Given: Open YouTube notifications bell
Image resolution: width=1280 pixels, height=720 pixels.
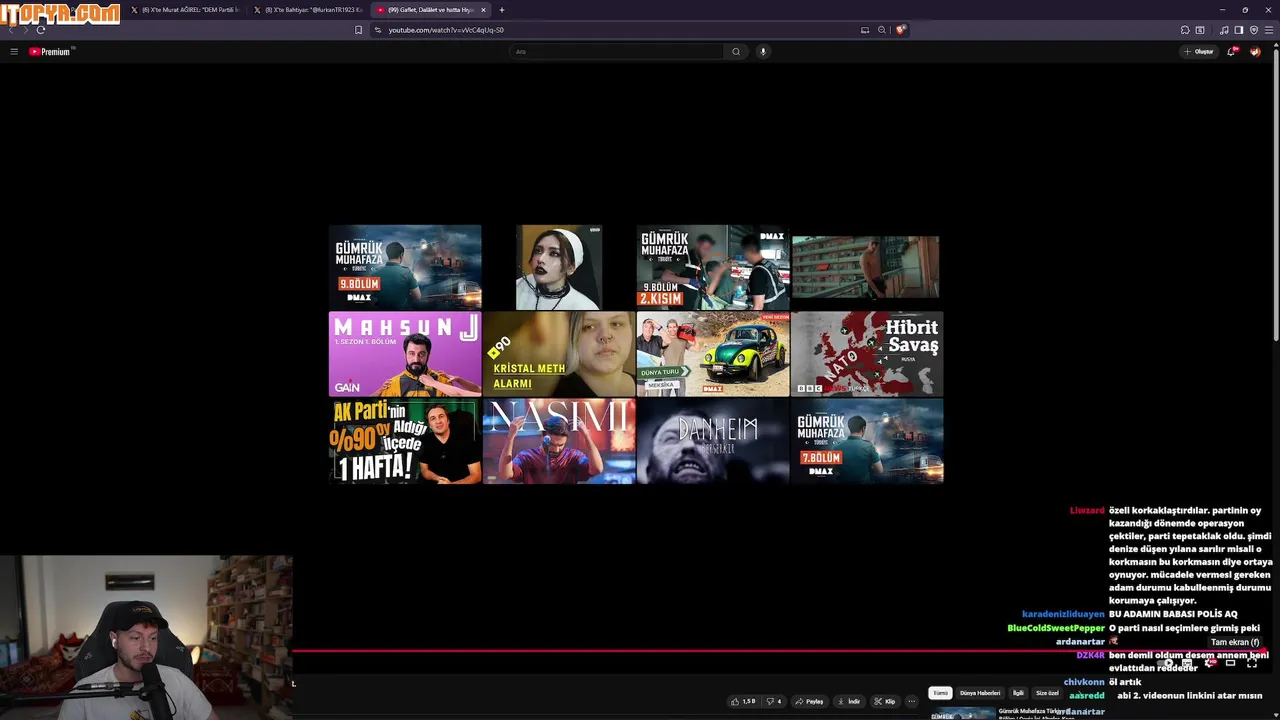Looking at the screenshot, I should coord(1231,52).
